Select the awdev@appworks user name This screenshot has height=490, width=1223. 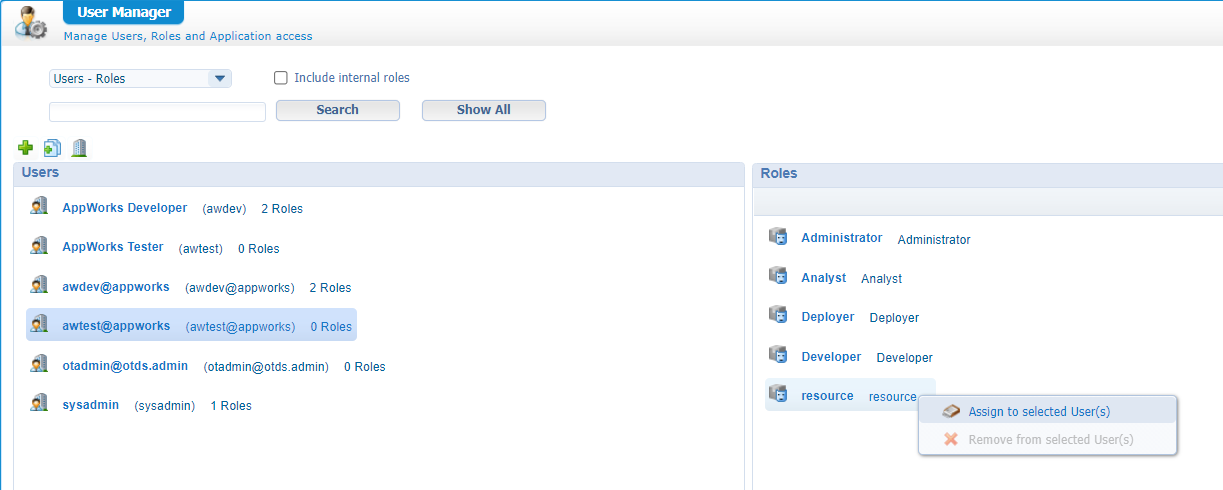[x=116, y=287]
